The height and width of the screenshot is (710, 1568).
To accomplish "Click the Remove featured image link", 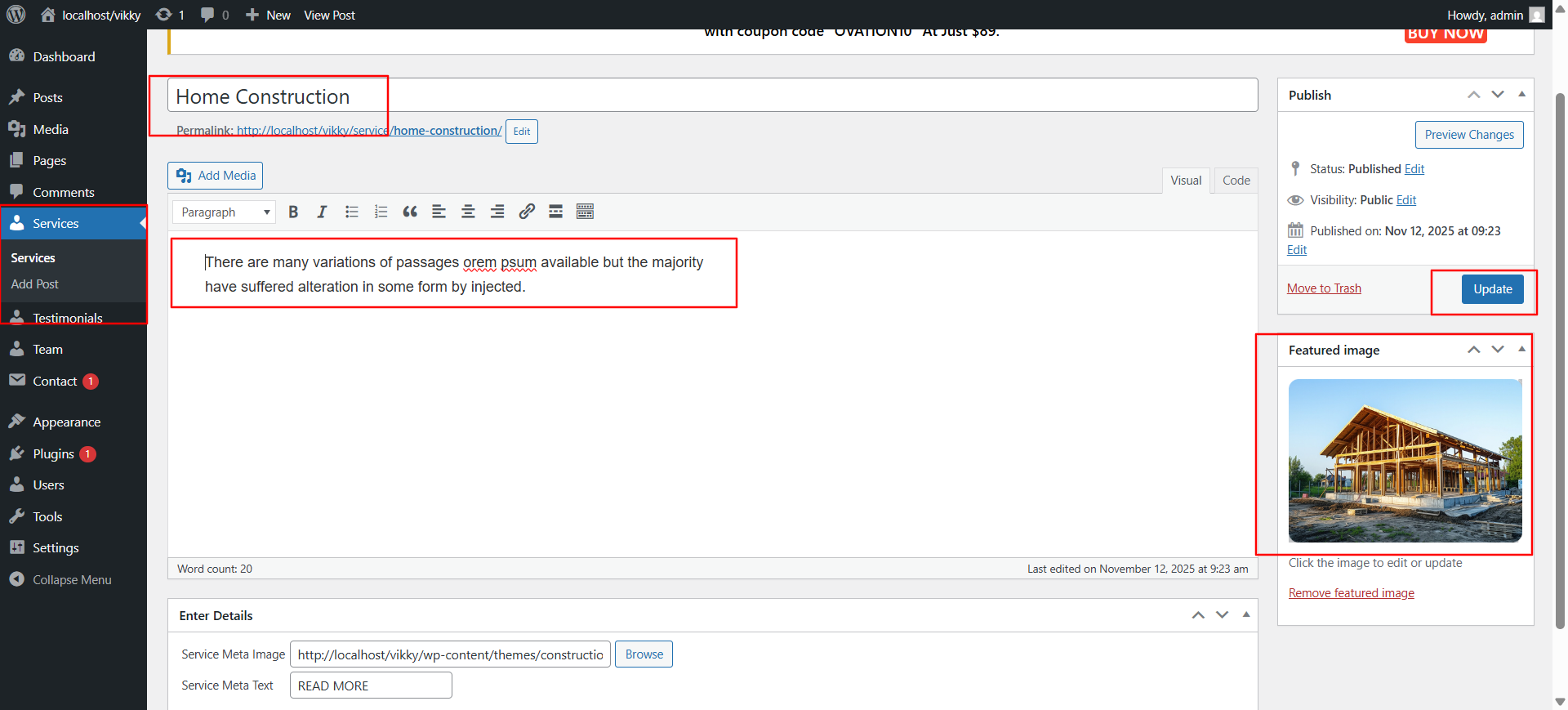I will (x=1351, y=593).
